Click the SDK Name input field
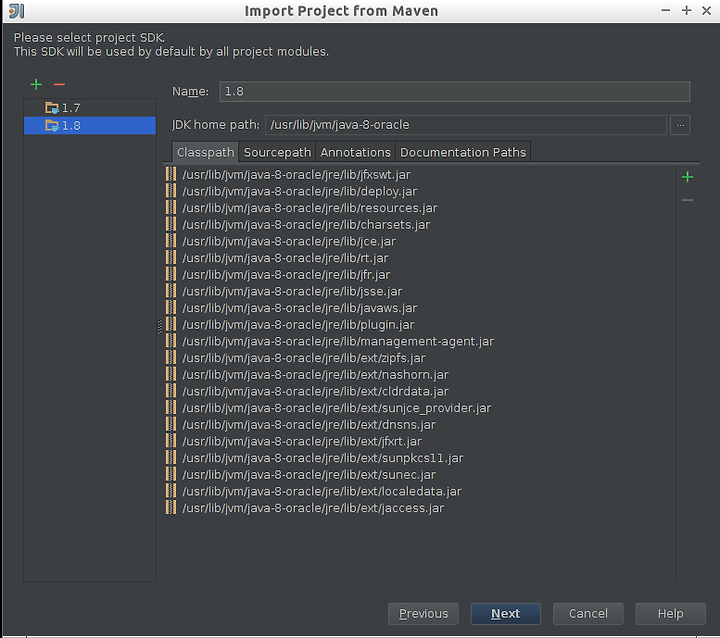Viewport: 720px width, 638px height. click(455, 91)
